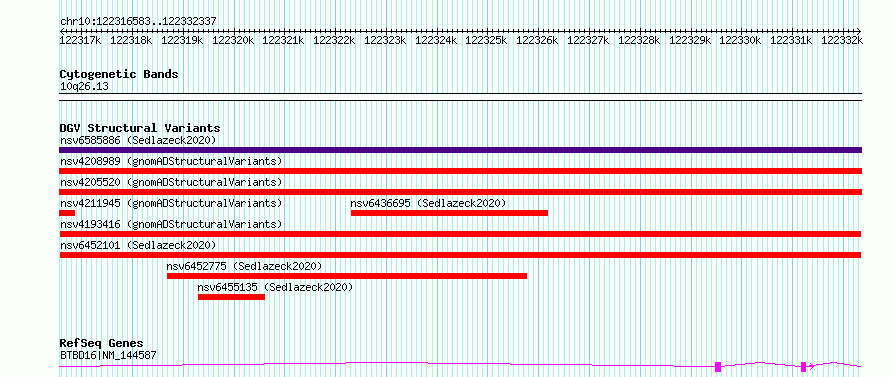This screenshot has width=890, height=377.
Task: Click ruler position 122318k
Action: pos(131,40)
